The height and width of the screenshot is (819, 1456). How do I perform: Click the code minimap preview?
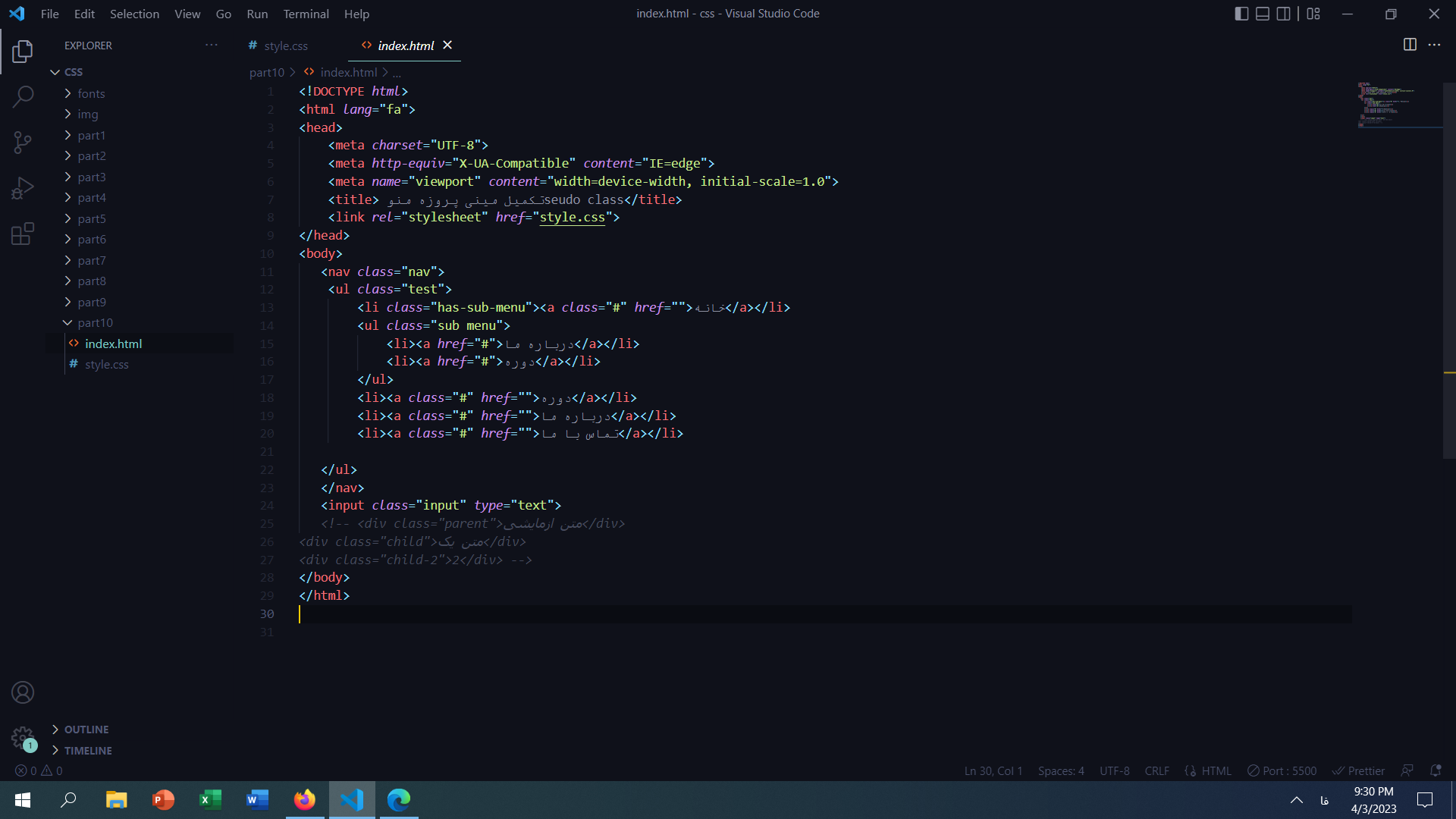point(1399,105)
